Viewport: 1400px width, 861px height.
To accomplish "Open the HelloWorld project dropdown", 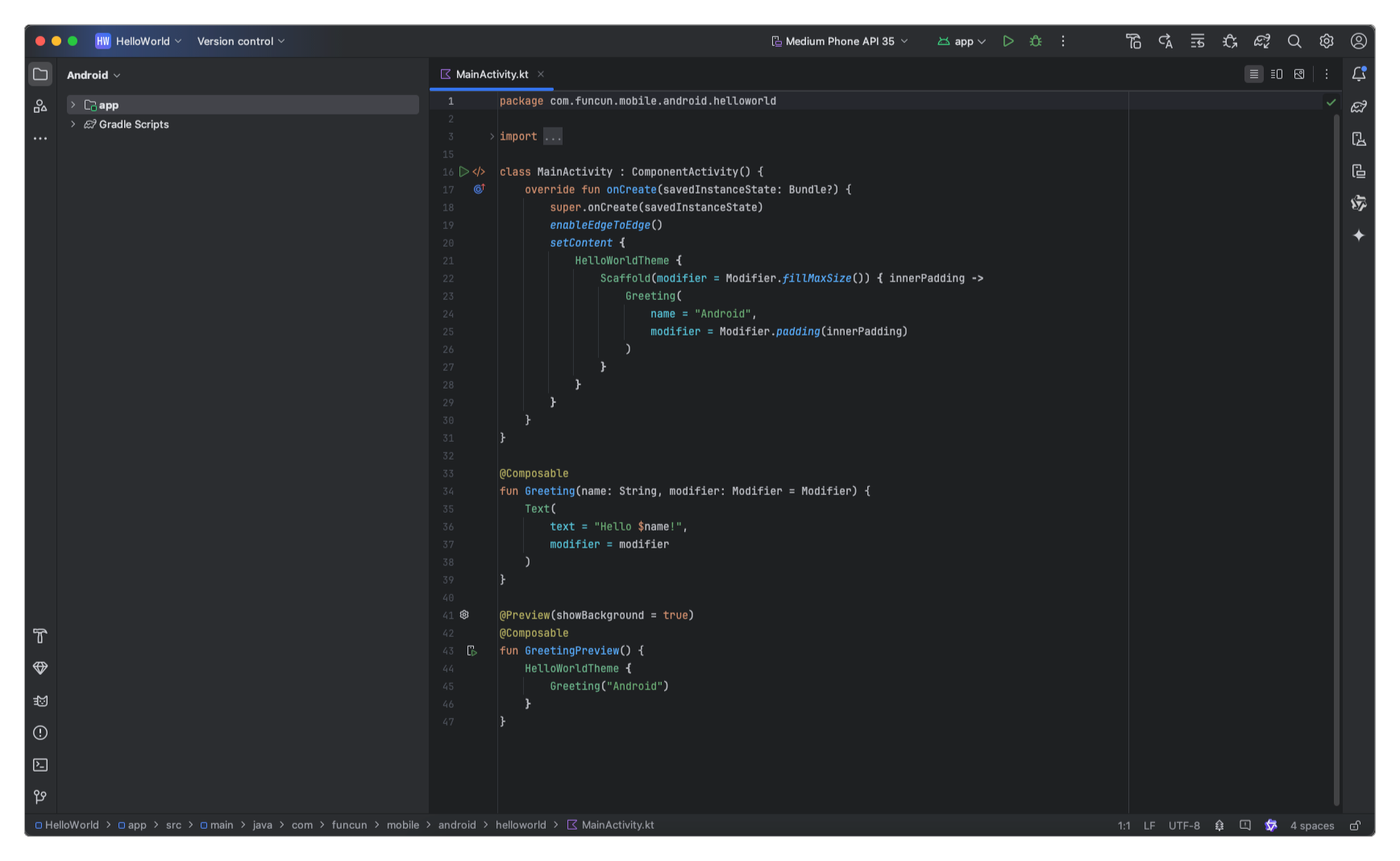I will [139, 41].
